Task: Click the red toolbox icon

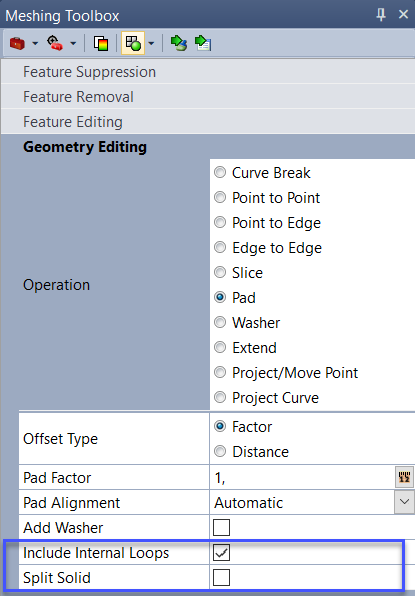Action: [x=17, y=43]
